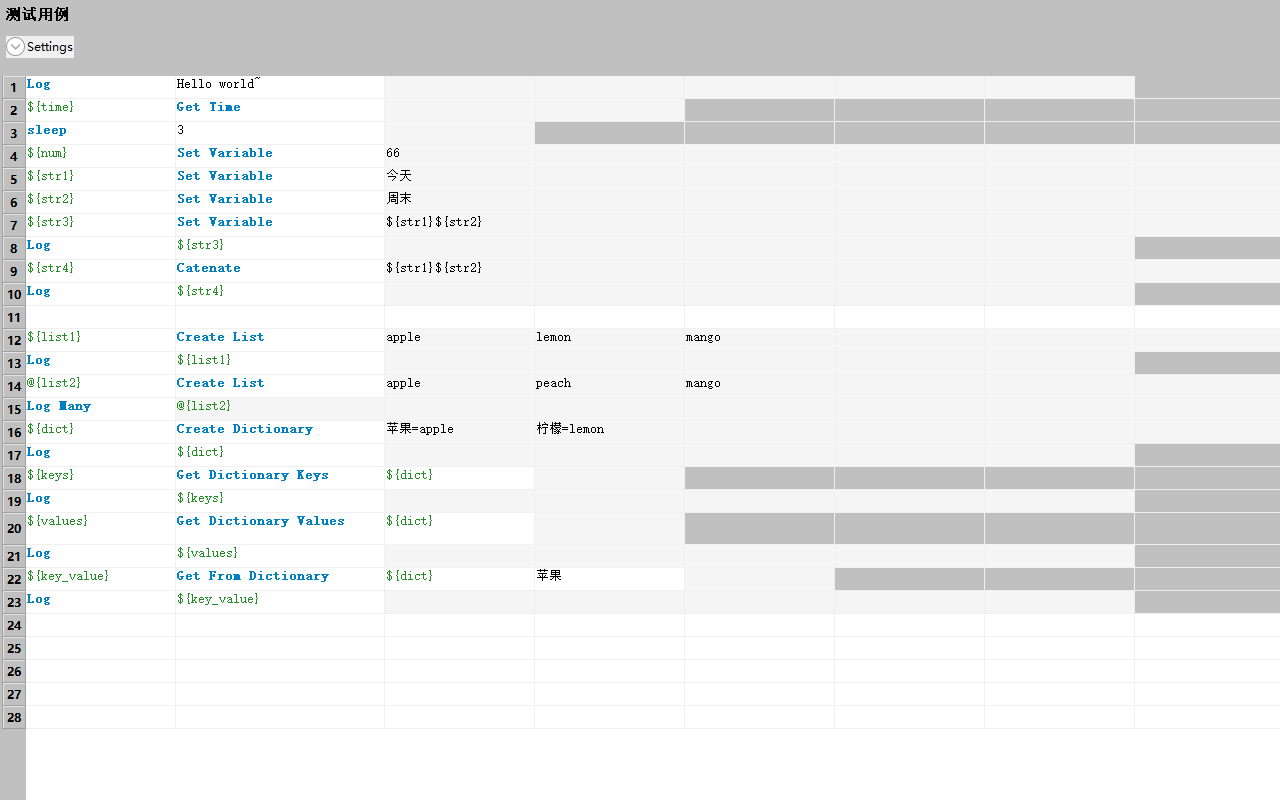Select Get Dictionary Values keyword cell
Screen dimensions: 1280x800
(x=280, y=528)
